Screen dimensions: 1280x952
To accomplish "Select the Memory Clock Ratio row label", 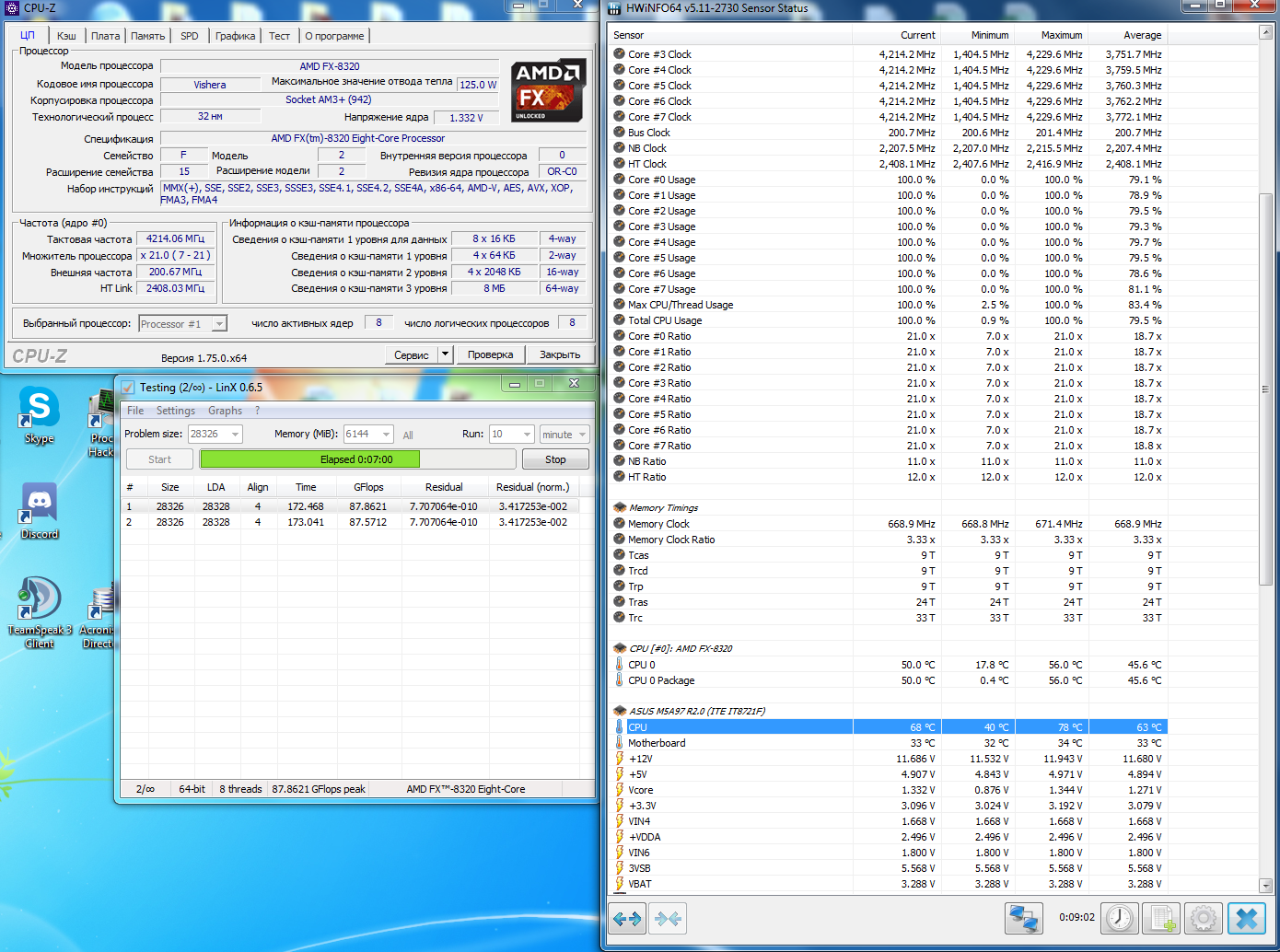I will pos(671,540).
